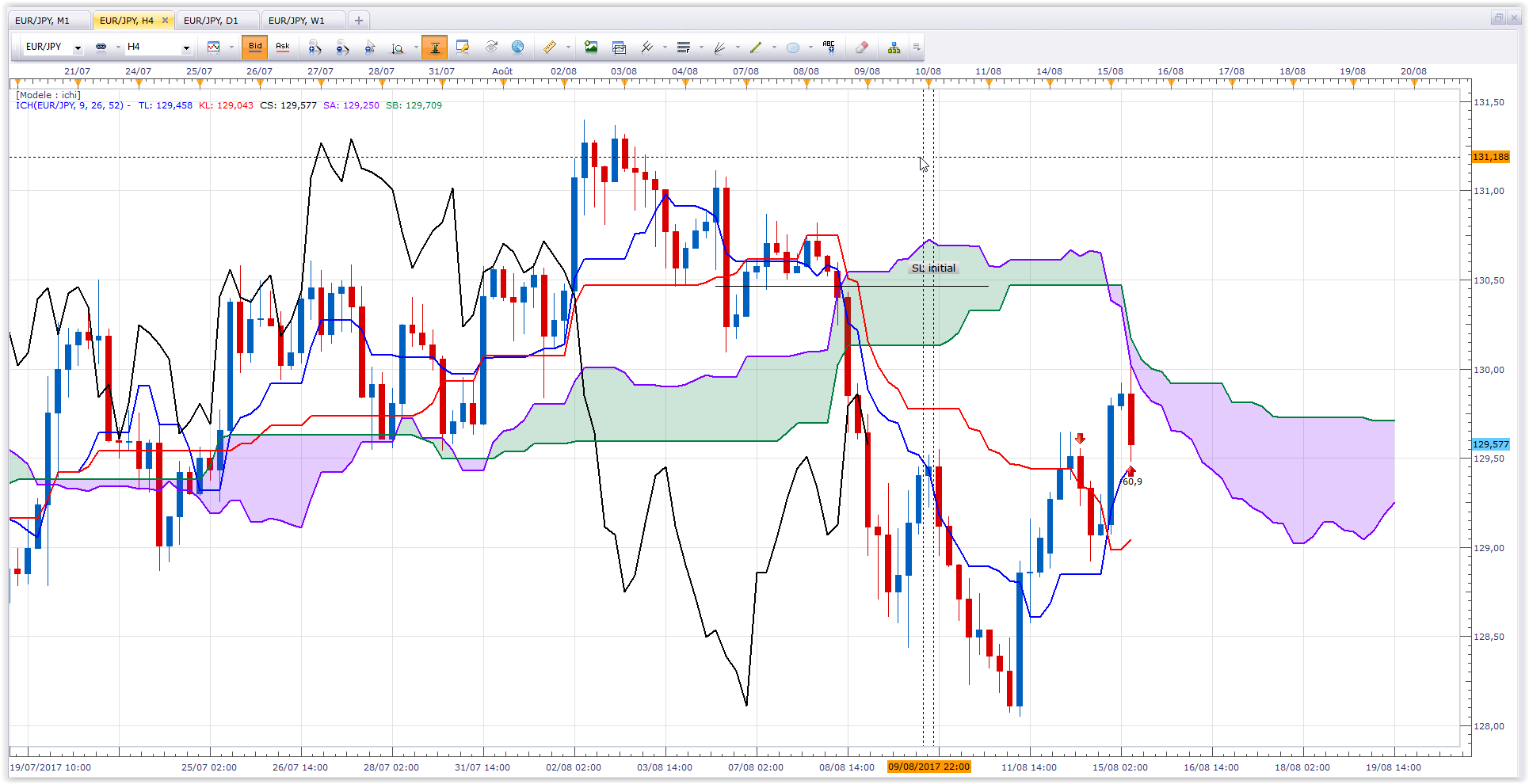This screenshot has width=1529, height=784.
Task: Expand the chart link options arrow
Action: pyautogui.click(x=118, y=48)
